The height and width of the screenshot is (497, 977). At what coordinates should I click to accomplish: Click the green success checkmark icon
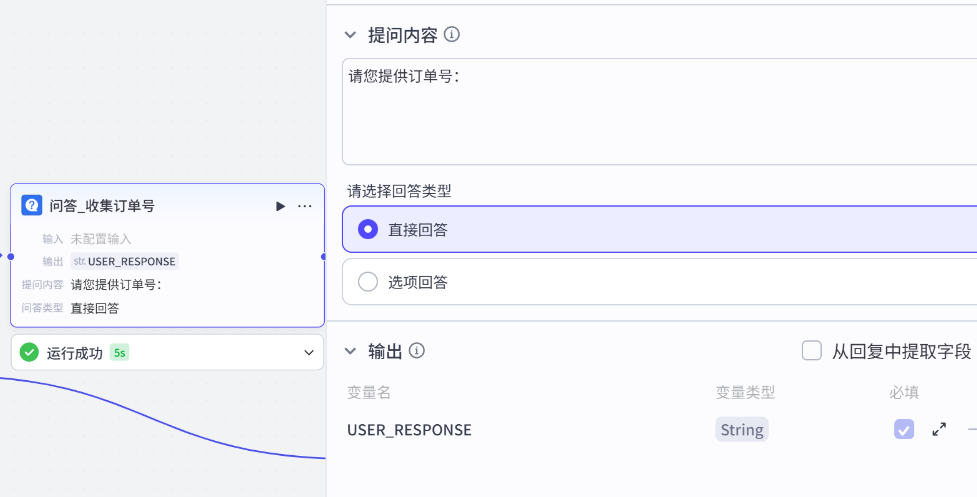click(x=29, y=353)
